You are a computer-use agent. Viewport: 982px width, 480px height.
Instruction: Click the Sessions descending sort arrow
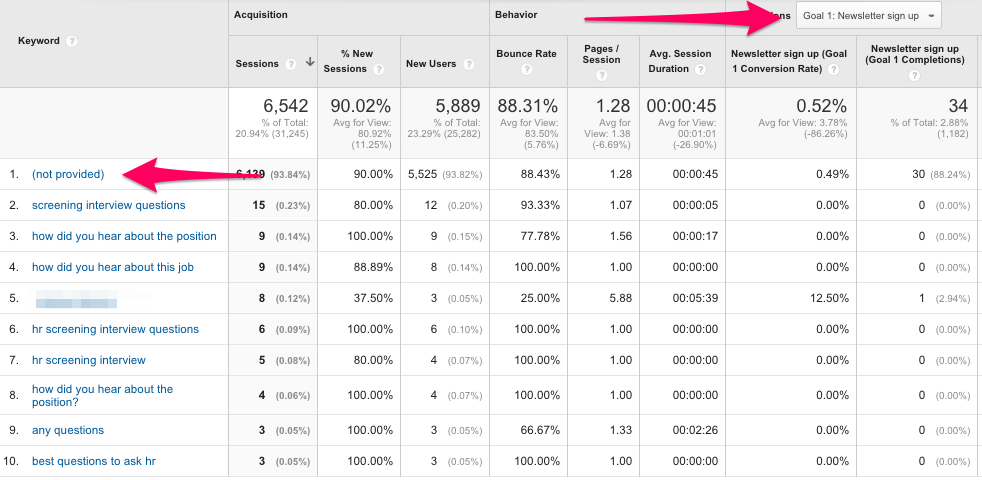click(x=309, y=63)
